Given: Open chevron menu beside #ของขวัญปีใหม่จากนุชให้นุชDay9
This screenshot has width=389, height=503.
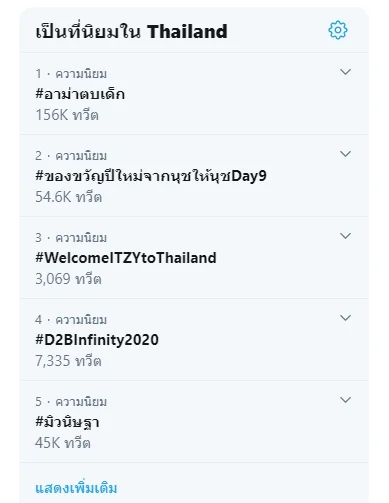Looking at the screenshot, I should click(x=345, y=154).
